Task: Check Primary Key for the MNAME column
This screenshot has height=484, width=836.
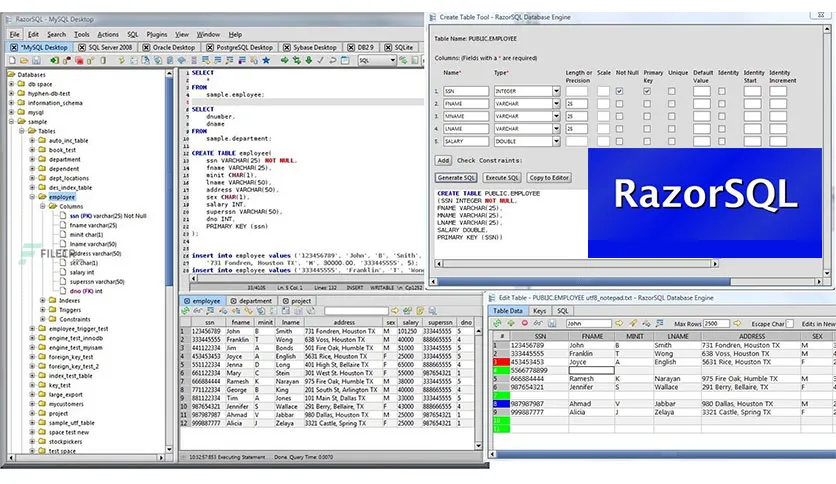Action: 647,116
